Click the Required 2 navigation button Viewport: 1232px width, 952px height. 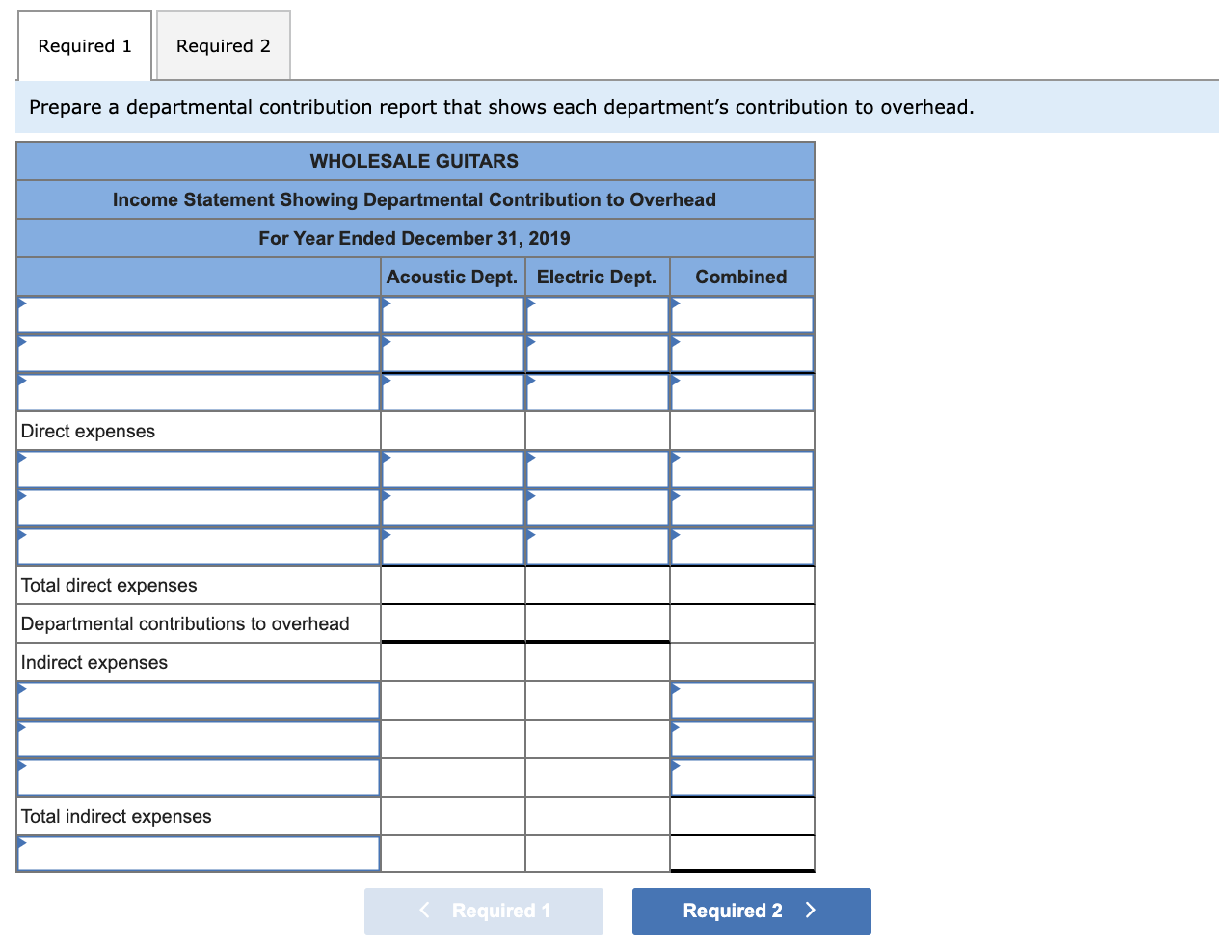tap(751, 911)
